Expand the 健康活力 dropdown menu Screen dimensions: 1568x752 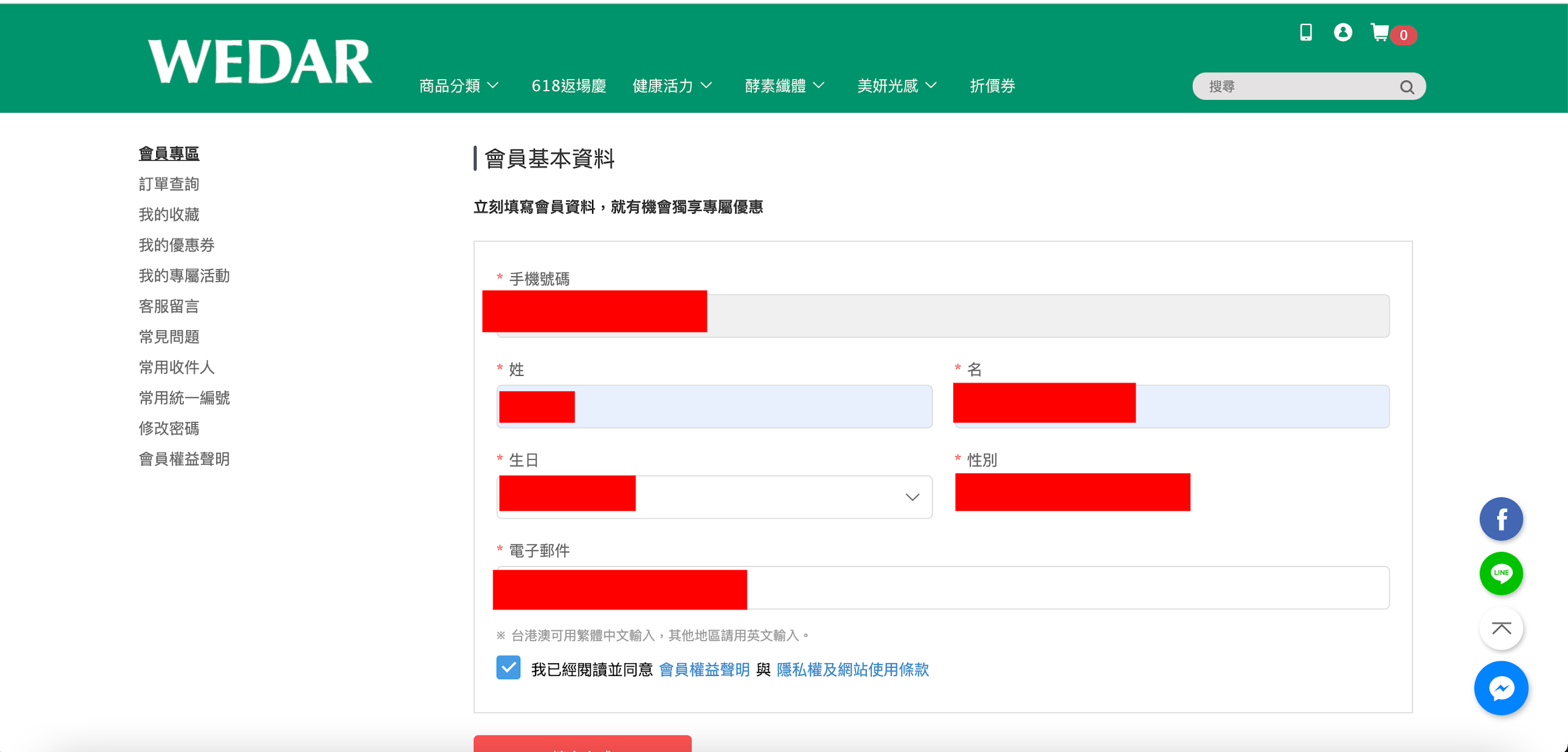click(x=672, y=86)
